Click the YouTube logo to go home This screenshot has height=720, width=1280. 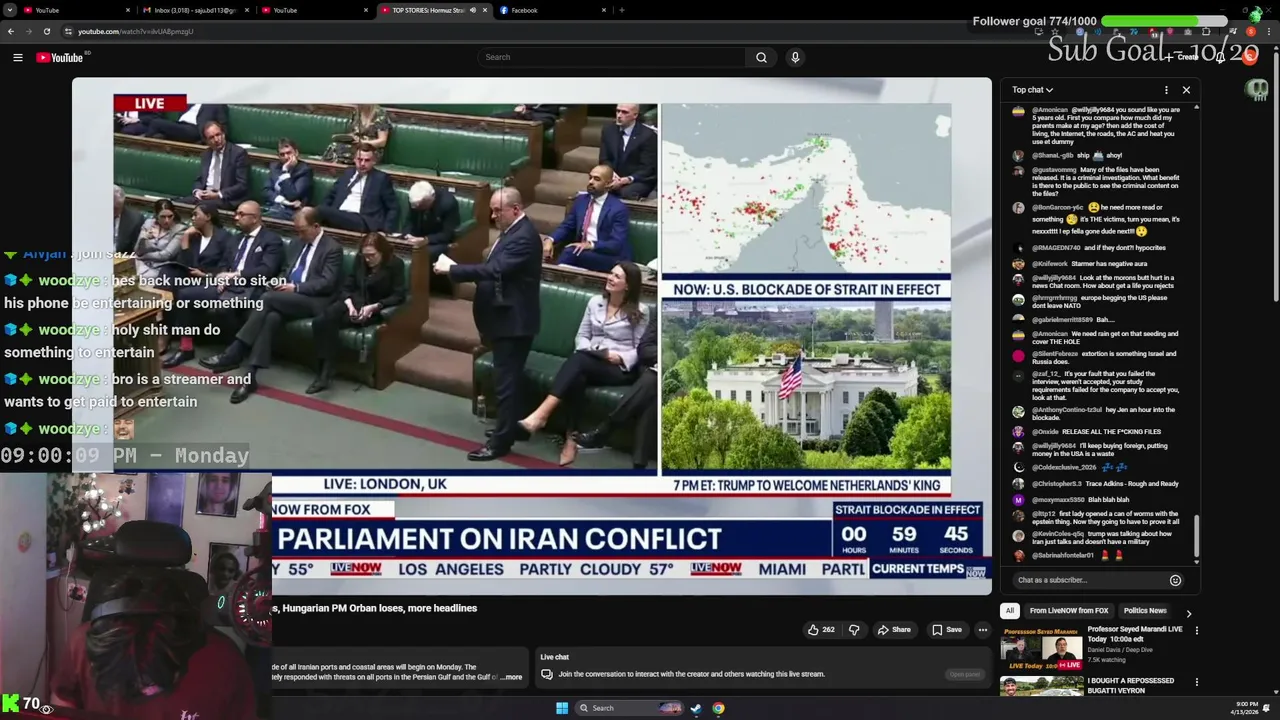(x=60, y=57)
